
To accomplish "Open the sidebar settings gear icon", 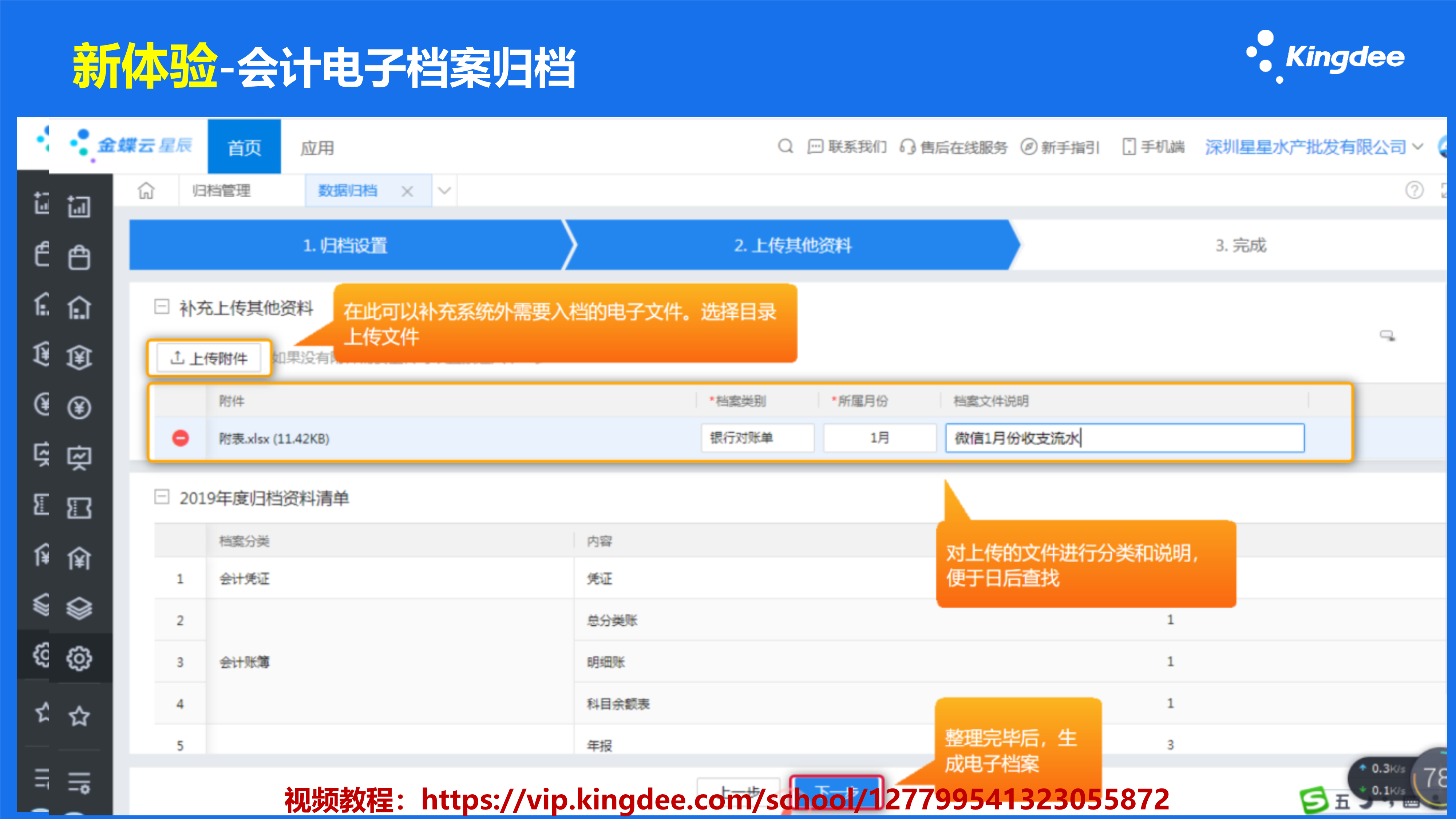I will 79,658.
